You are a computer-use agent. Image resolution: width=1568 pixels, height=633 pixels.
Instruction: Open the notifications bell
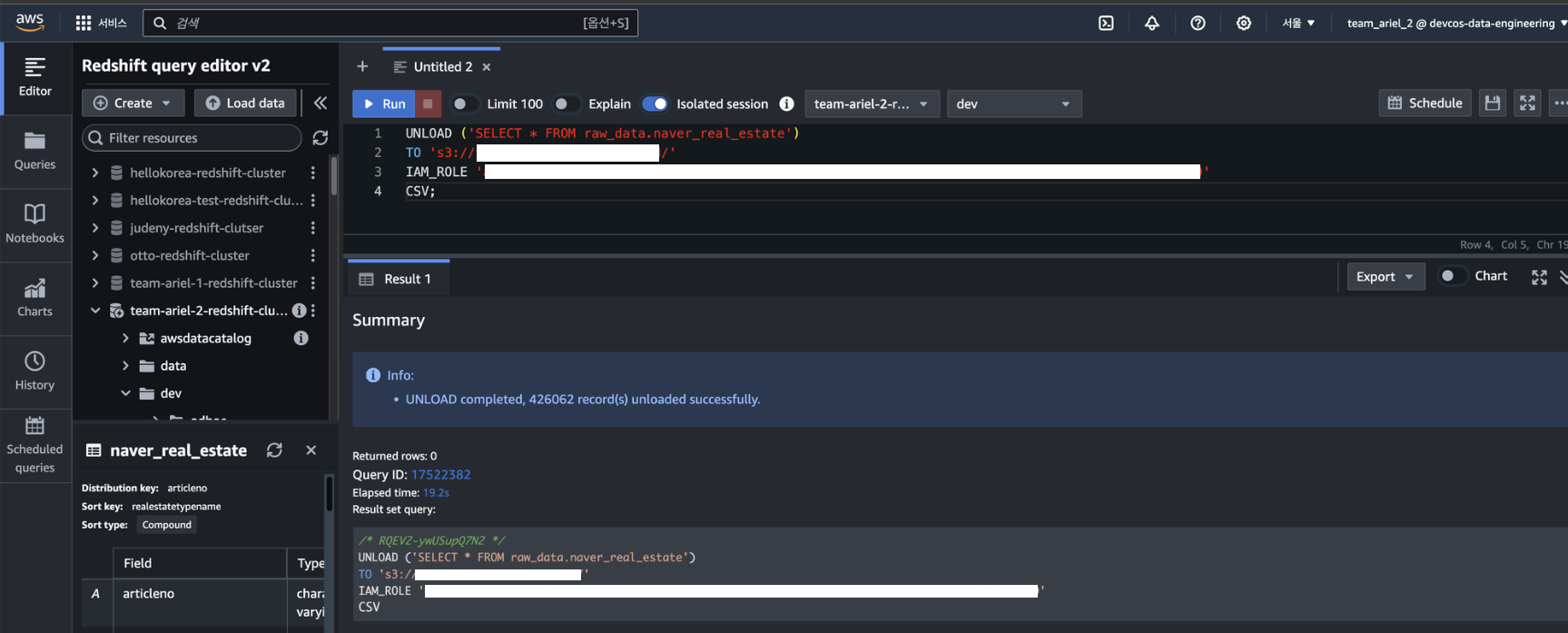pyautogui.click(x=1151, y=23)
